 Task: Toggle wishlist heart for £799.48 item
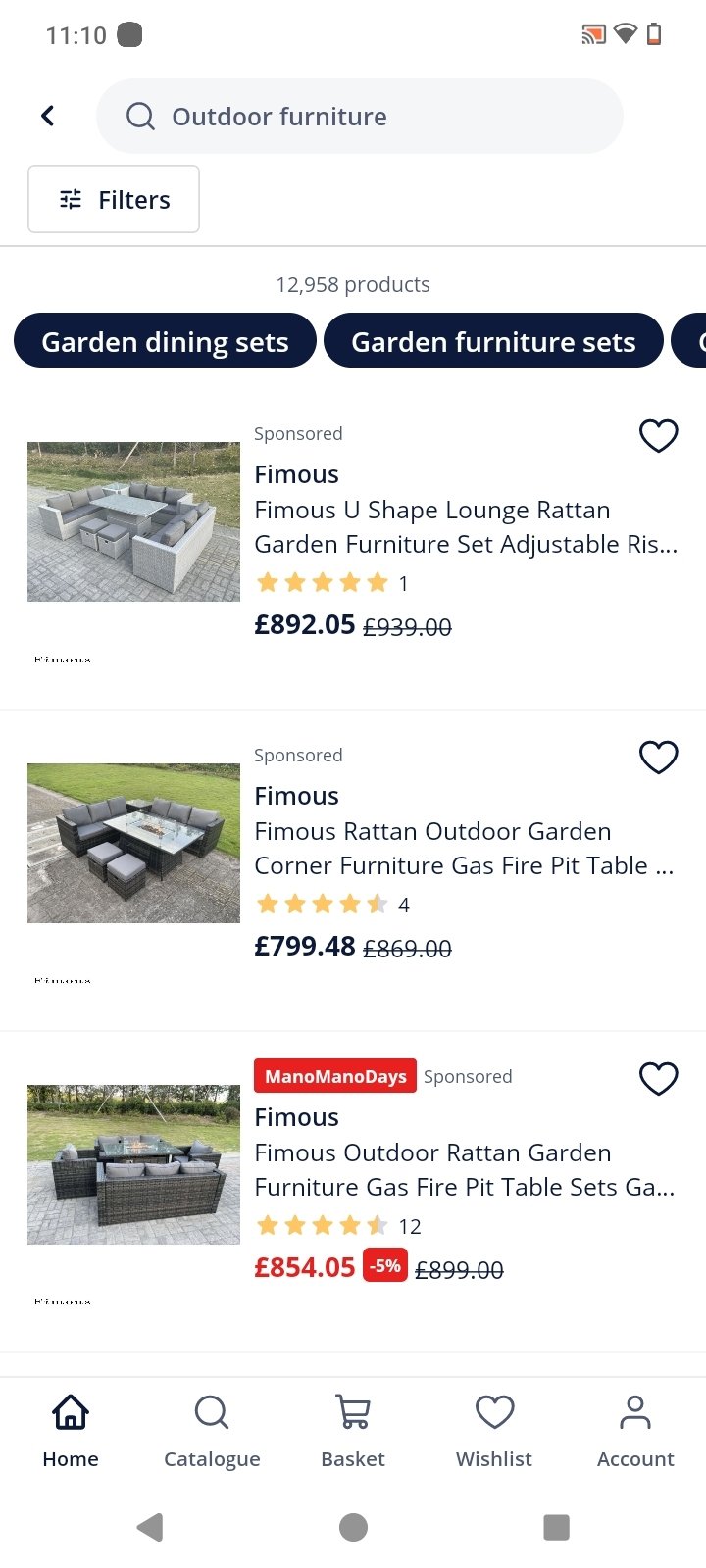tap(658, 757)
